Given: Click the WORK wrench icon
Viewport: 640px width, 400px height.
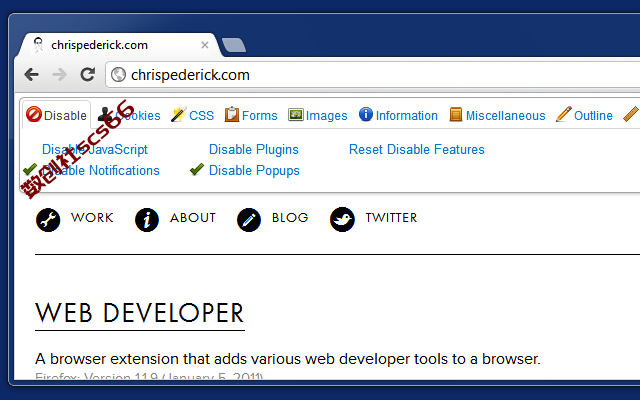Looking at the screenshot, I should pyautogui.click(x=48, y=220).
